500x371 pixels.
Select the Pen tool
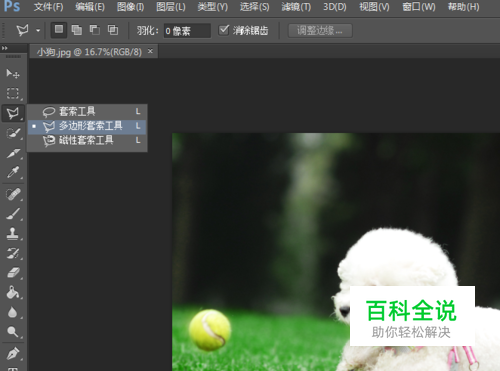[13, 353]
